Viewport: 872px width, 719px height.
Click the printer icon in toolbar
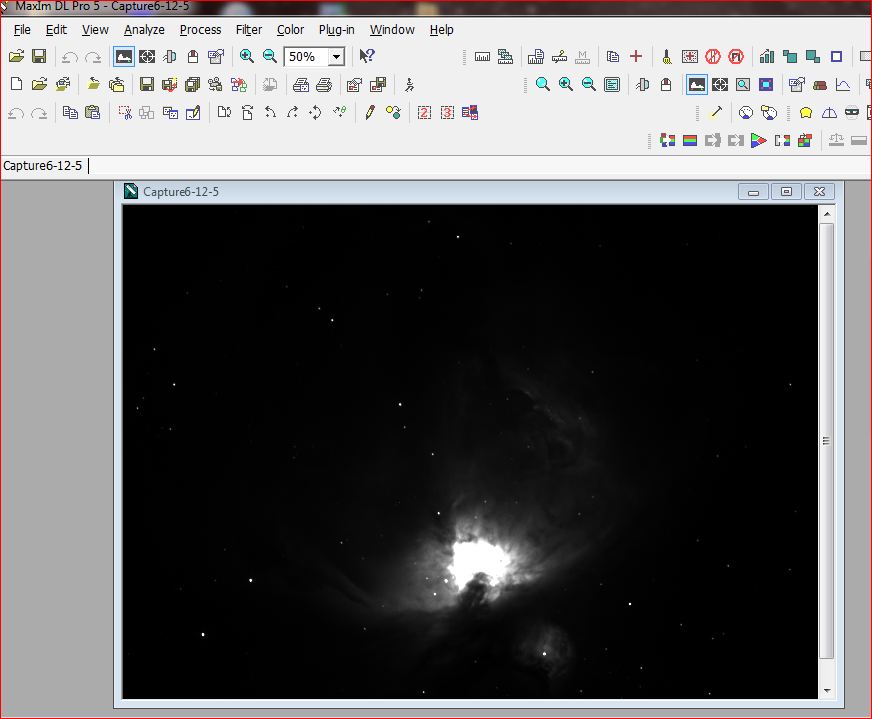pyautogui.click(x=323, y=85)
